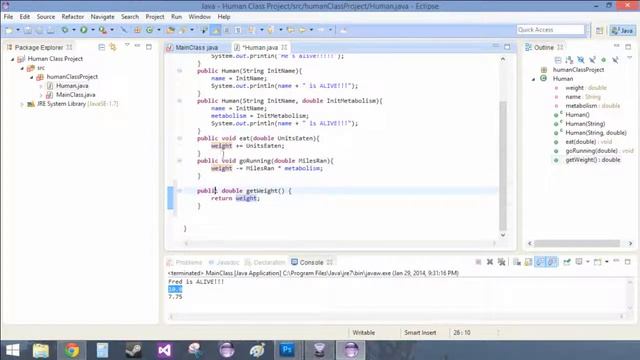Toggle Show Console on standard error

tap(552, 262)
